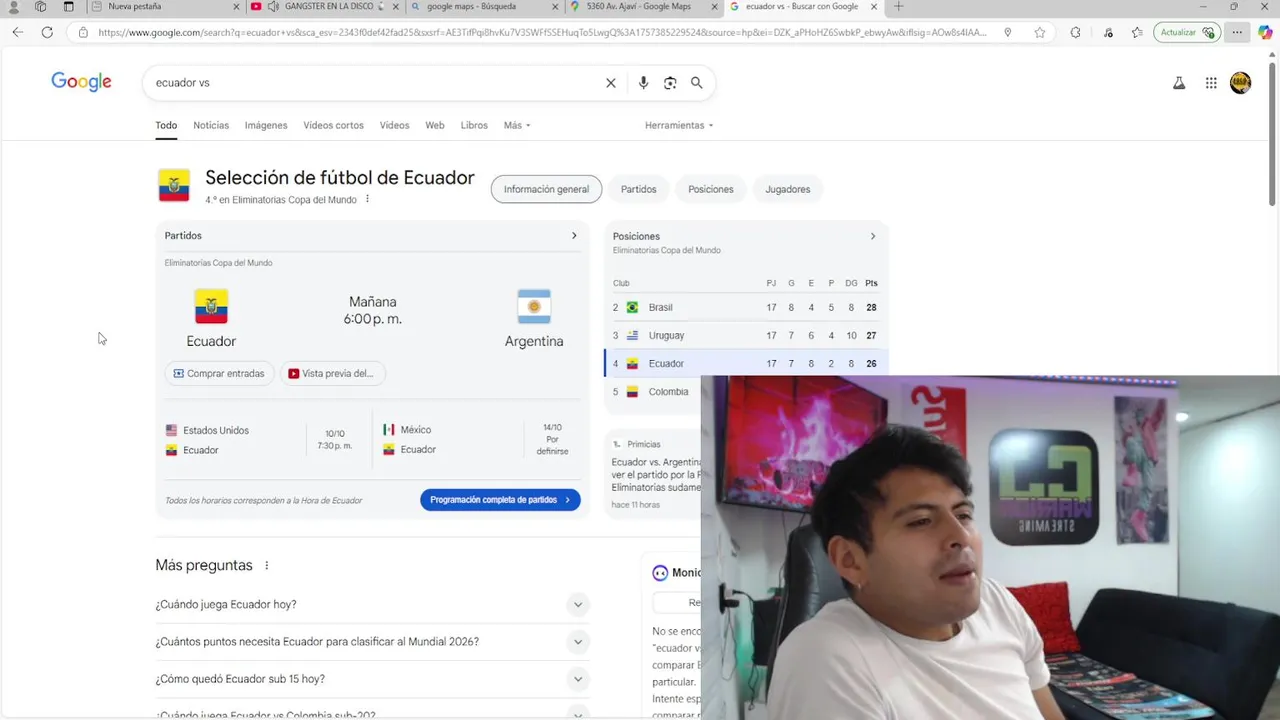The image size is (1280, 720).
Task: Click the Actualizar browser update button
Action: 1187,32
